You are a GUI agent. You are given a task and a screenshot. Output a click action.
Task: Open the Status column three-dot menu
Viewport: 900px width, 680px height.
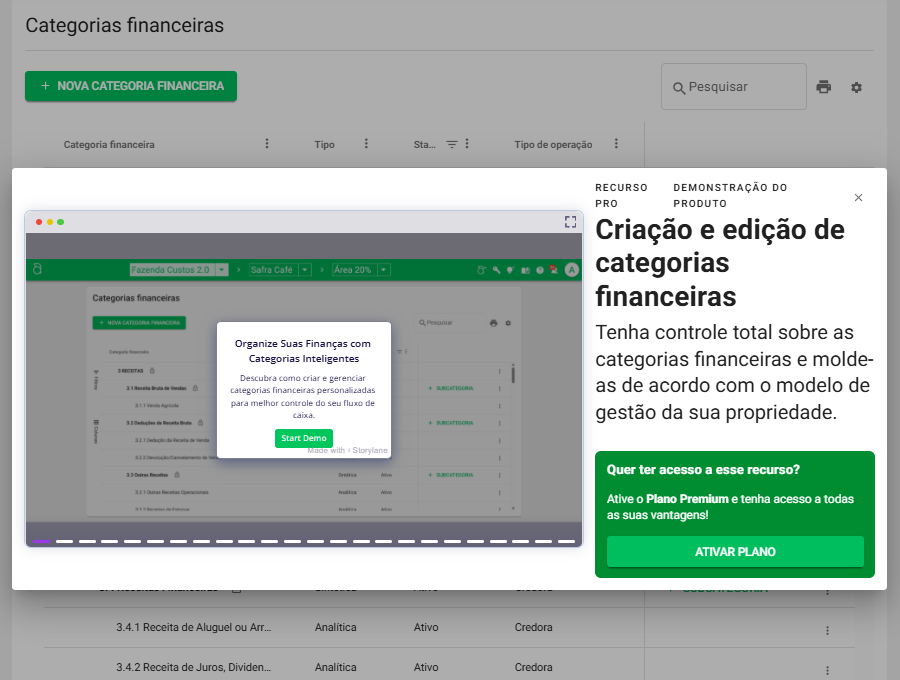467,144
